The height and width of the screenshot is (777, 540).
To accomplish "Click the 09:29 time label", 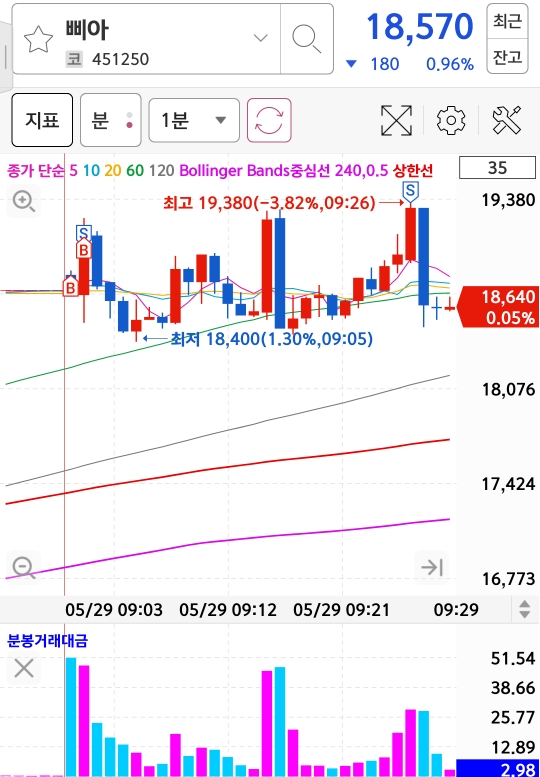I will coord(456,610).
